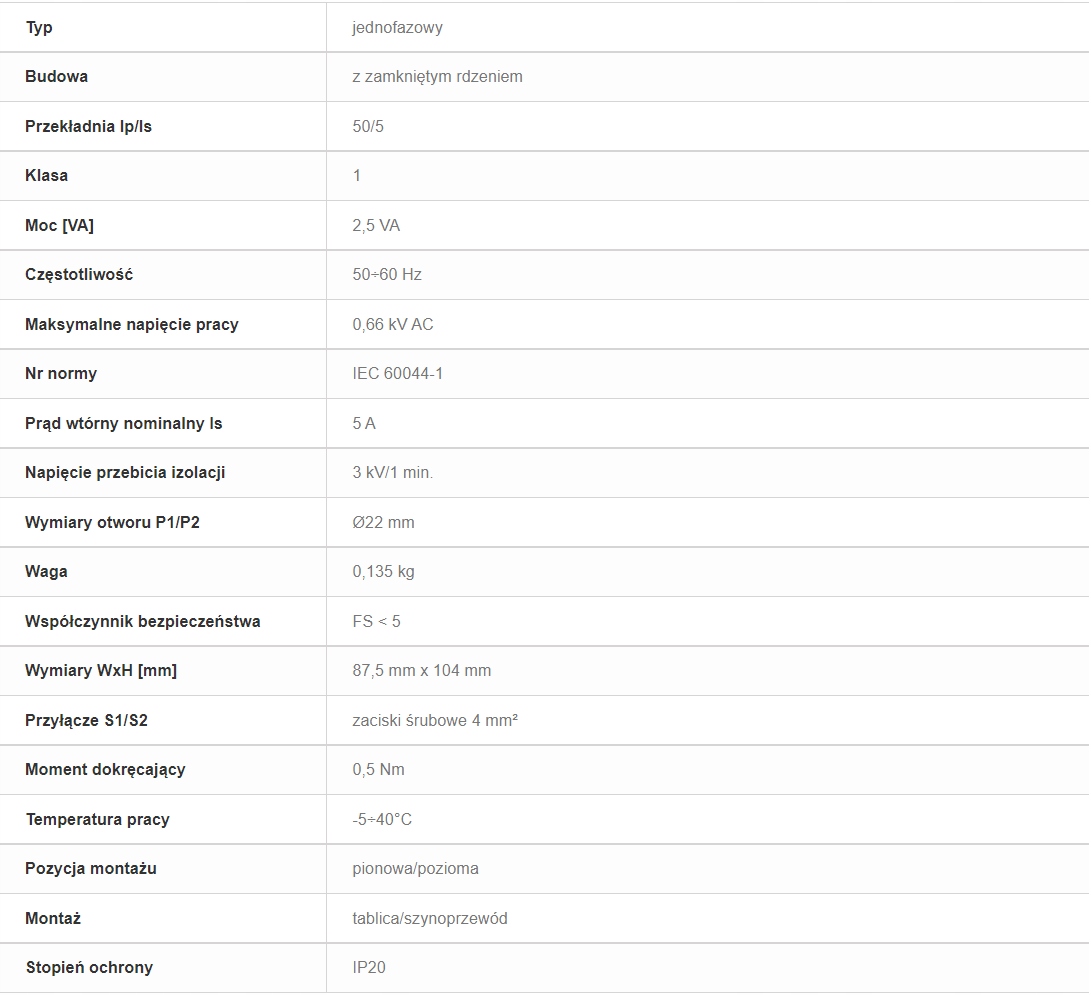1091x995 pixels.
Task: Click the "IP20" protection rating value
Action: (x=369, y=967)
